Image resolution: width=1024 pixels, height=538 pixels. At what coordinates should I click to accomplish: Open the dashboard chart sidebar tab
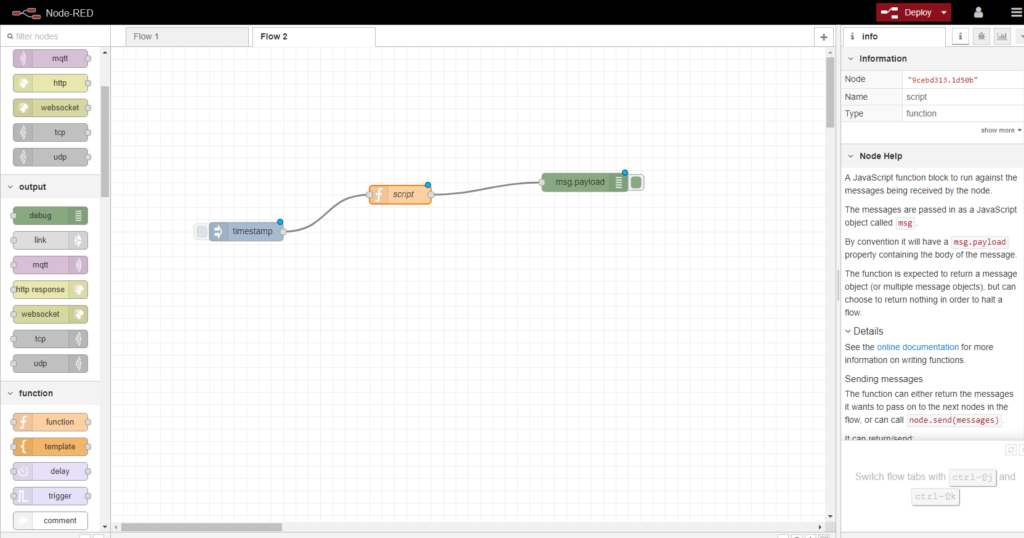pyautogui.click(x=1002, y=37)
